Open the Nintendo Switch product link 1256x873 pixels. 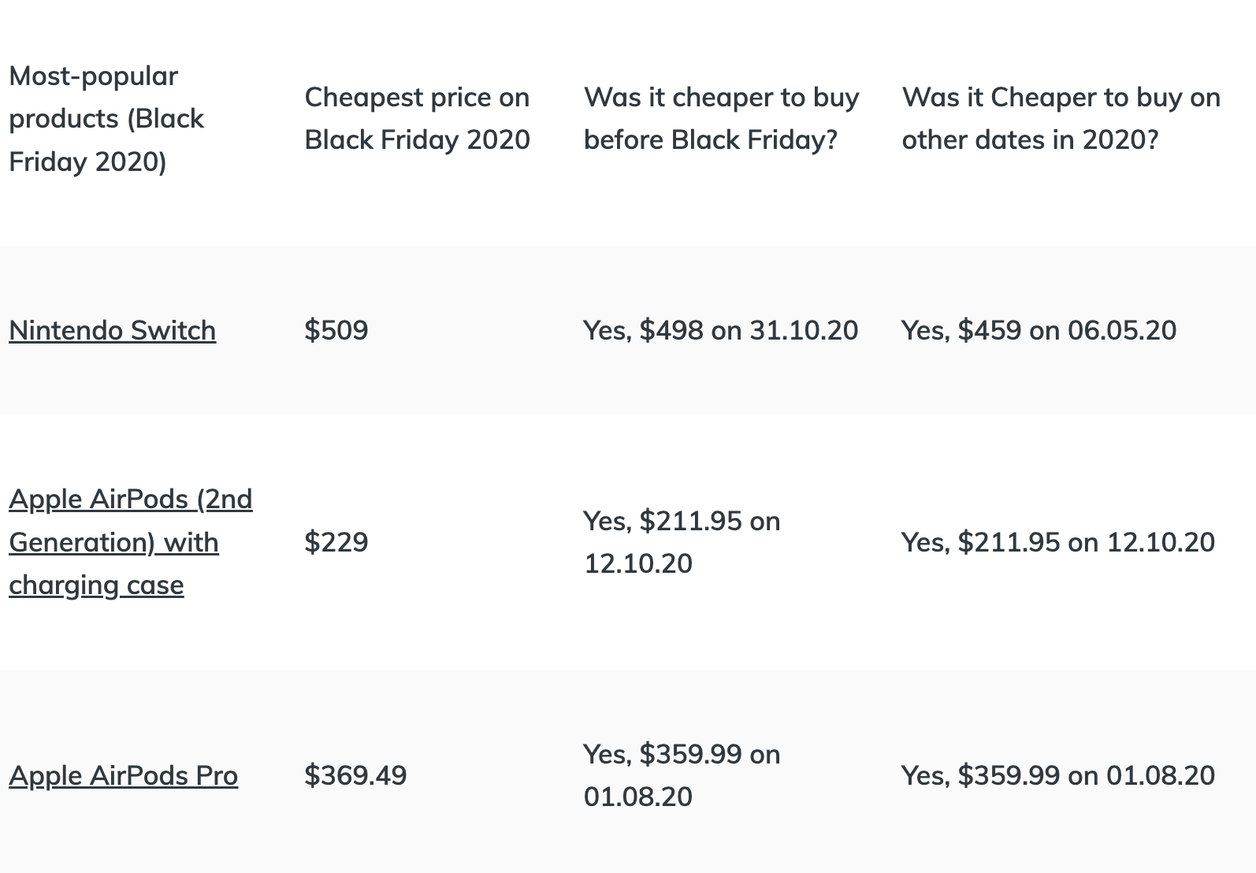(112, 331)
